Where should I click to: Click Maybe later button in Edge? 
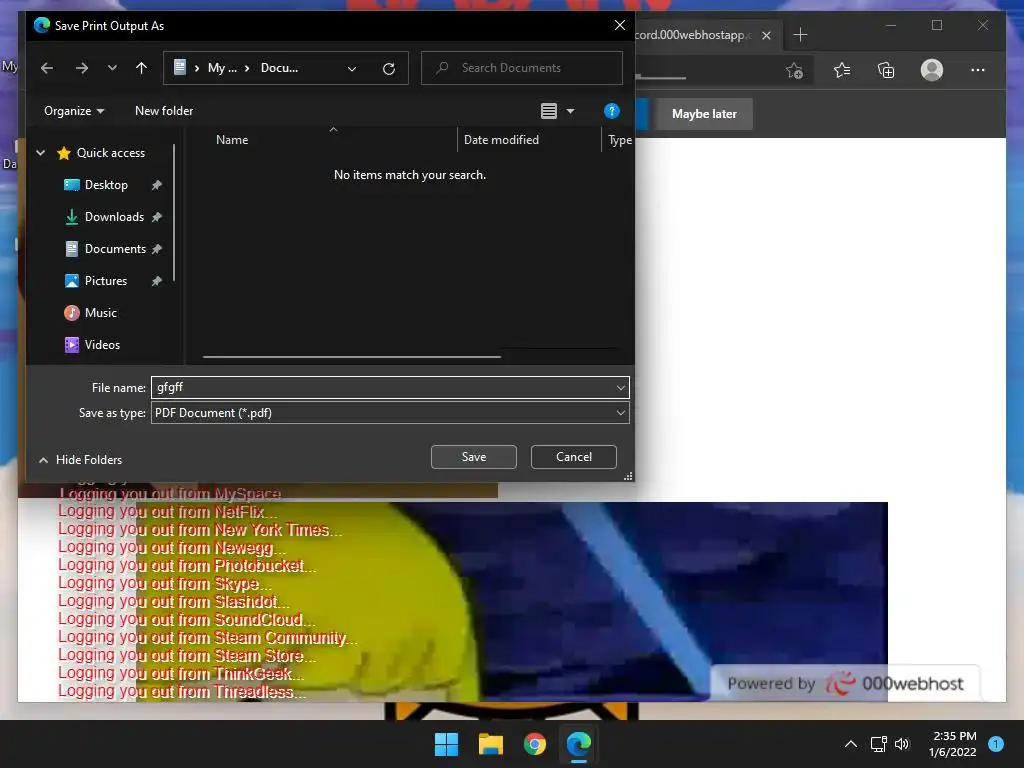pos(704,114)
